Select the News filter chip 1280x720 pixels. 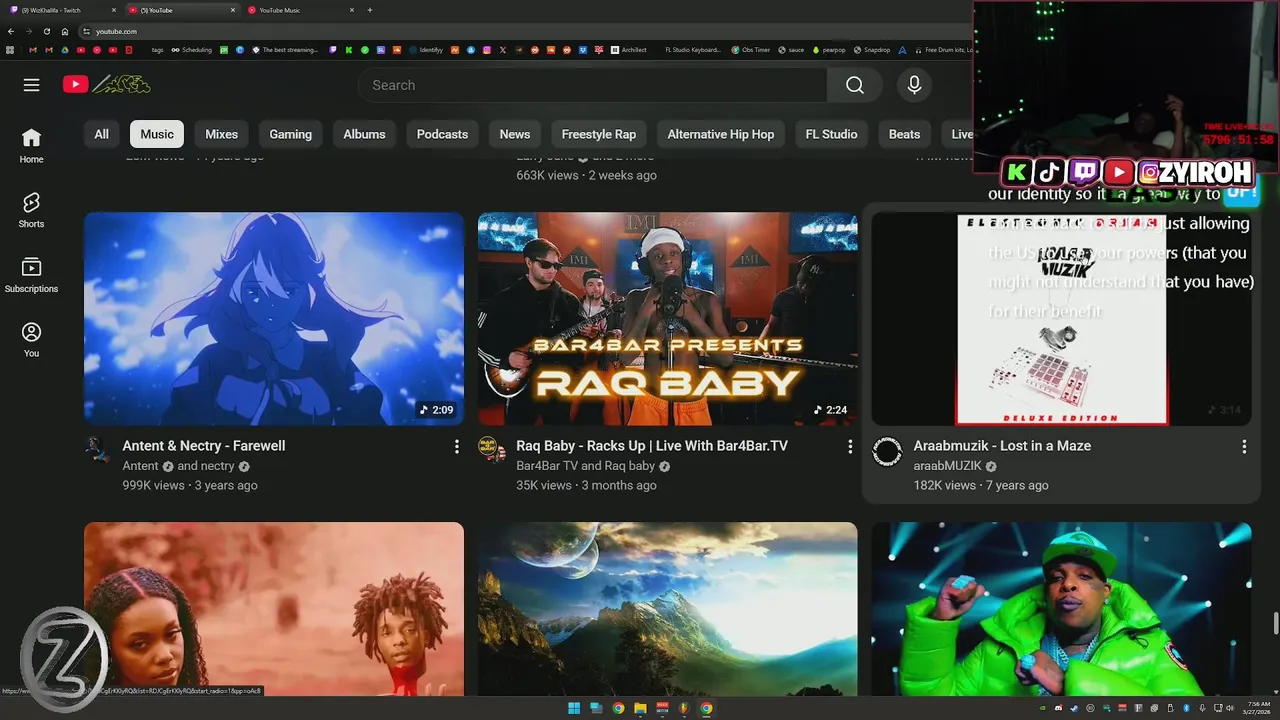click(515, 134)
